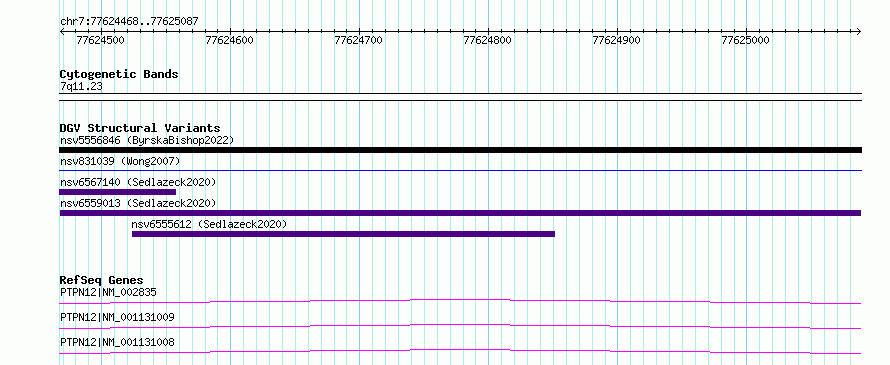Click the 77624700 ruler tick label
Viewport: 890px width, 365px height.
pos(359,40)
